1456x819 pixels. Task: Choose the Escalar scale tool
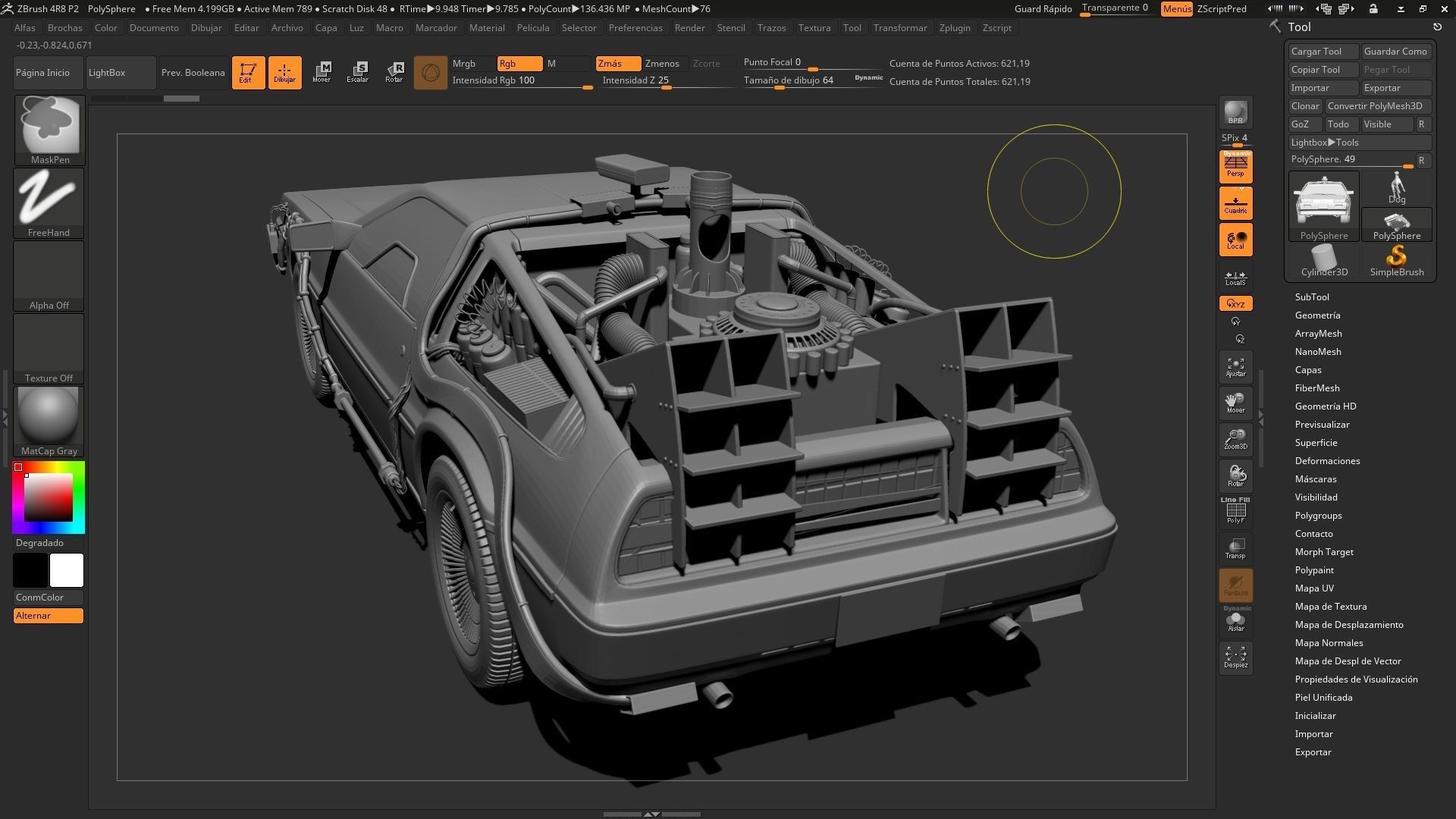[358, 73]
